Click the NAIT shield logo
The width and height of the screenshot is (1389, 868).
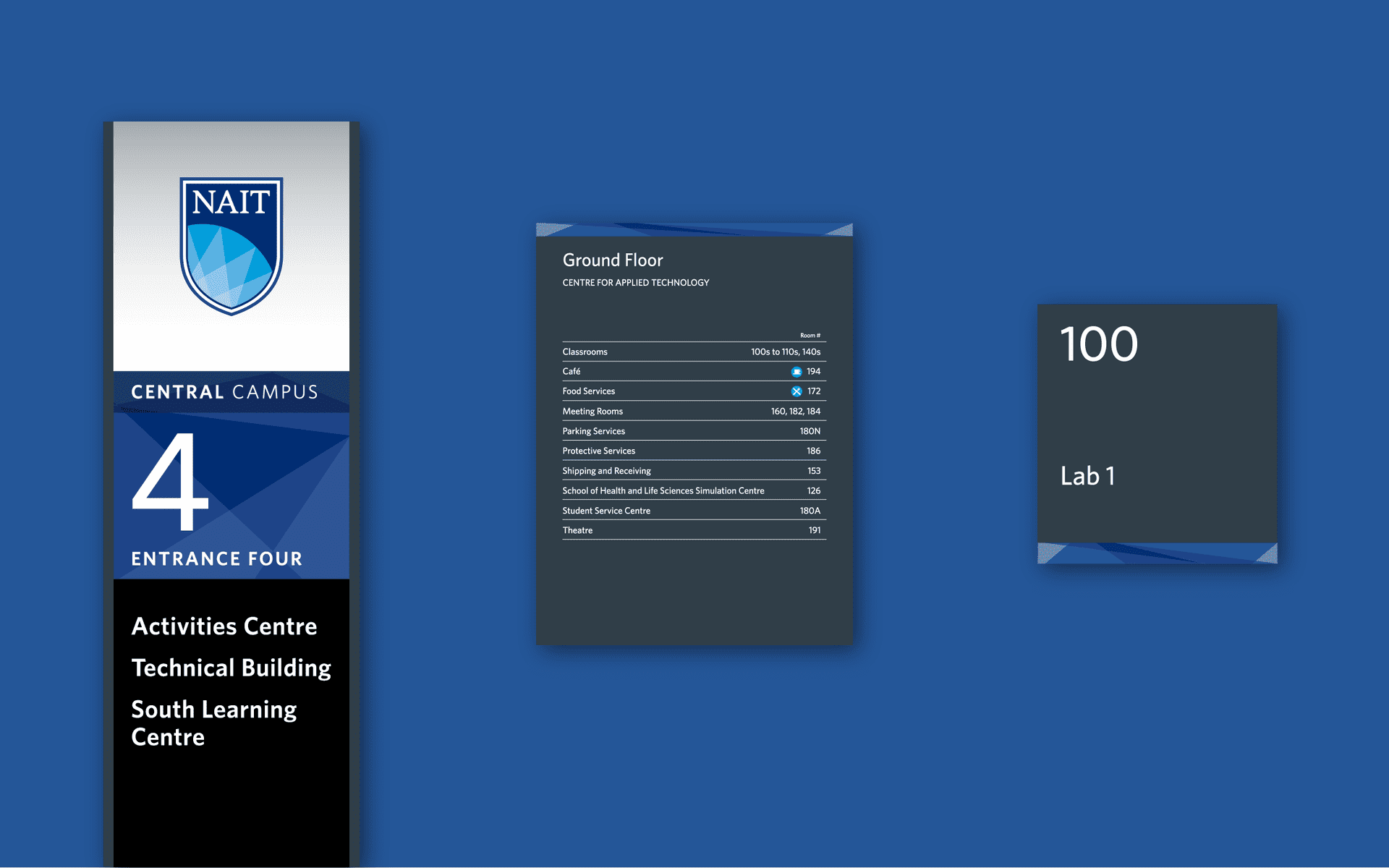tap(231, 245)
